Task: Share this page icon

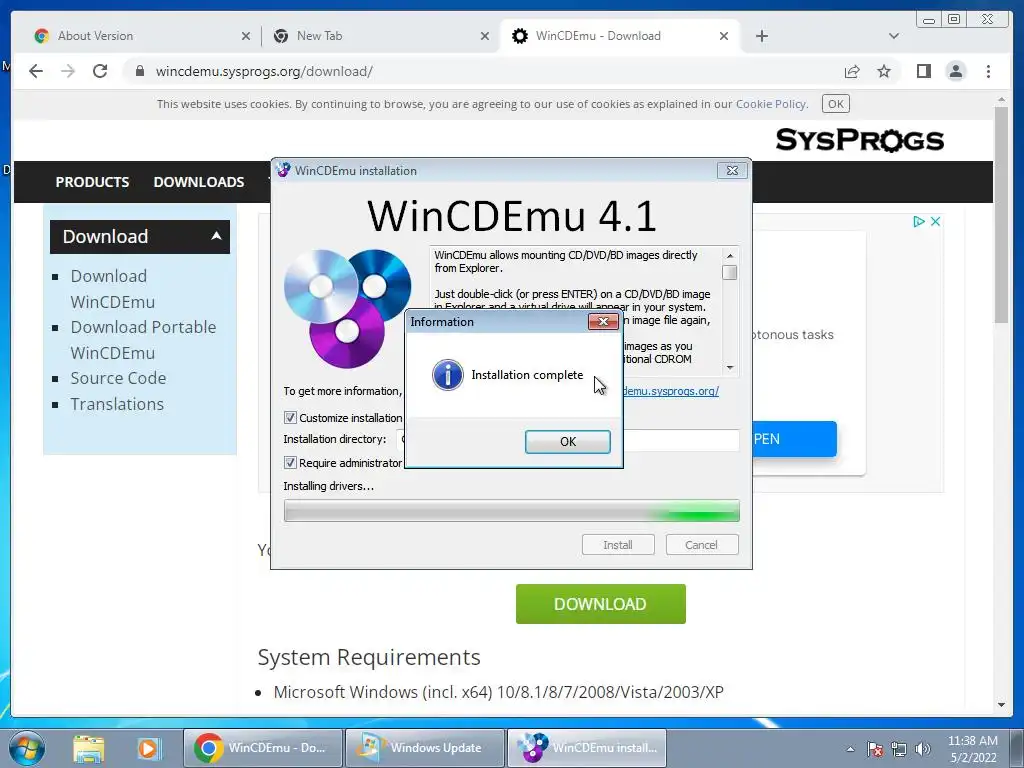Action: (x=852, y=71)
